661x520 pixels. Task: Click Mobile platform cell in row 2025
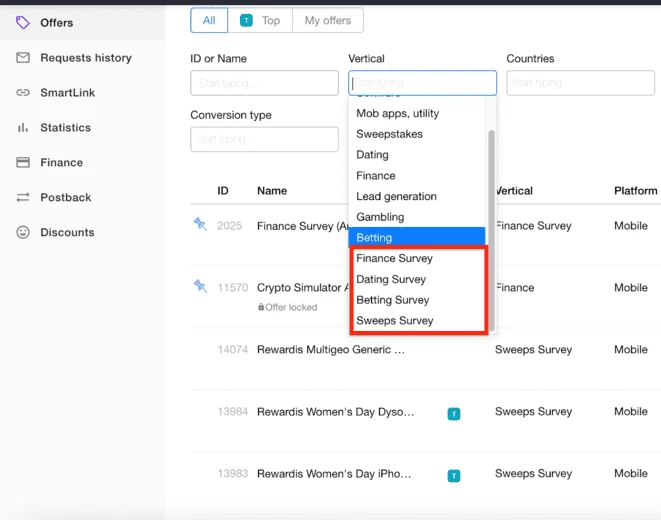pos(631,226)
